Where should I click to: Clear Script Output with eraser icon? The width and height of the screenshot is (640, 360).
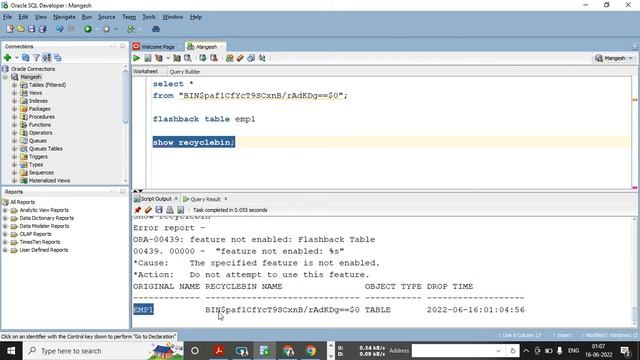pos(148,210)
